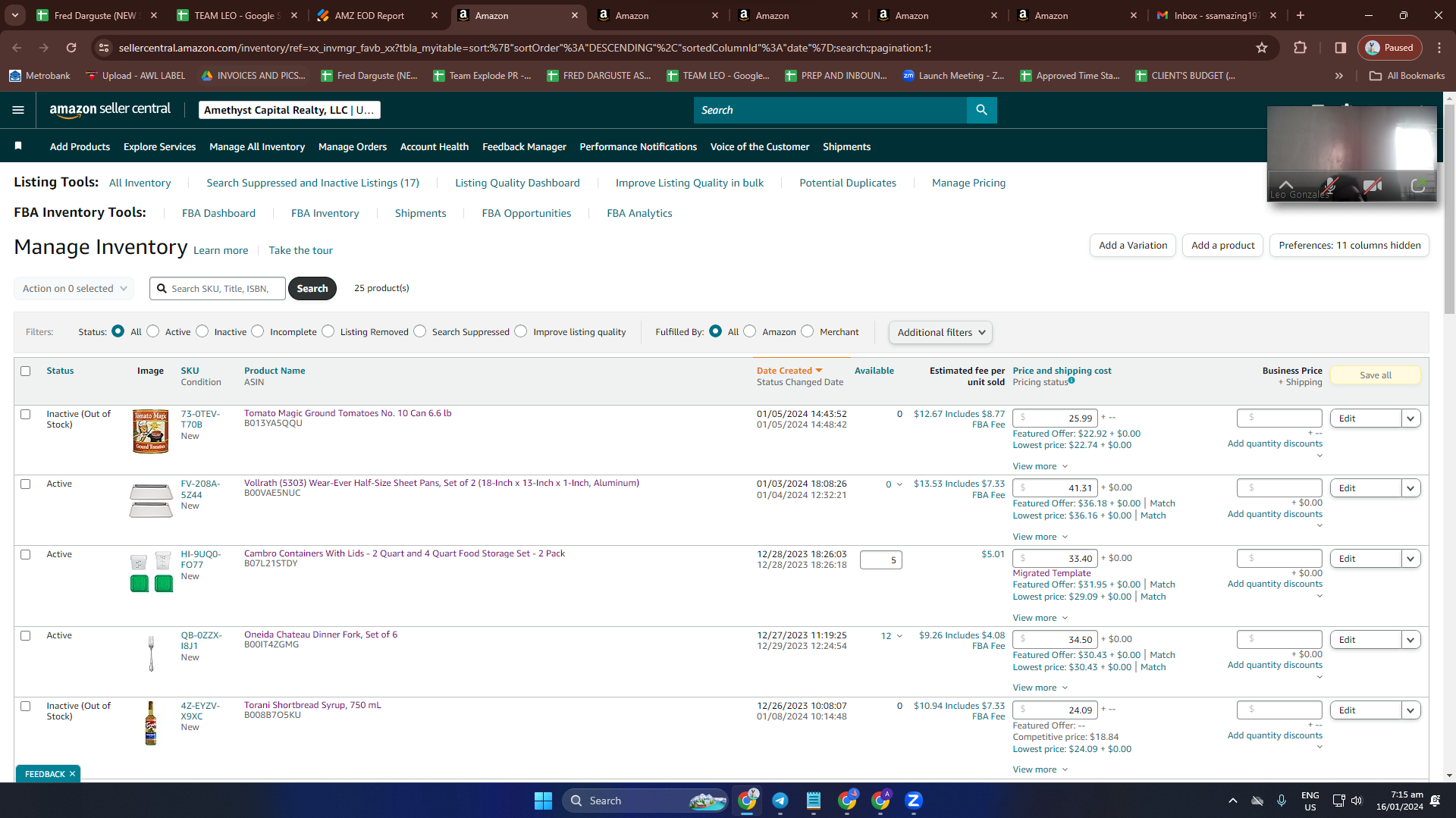Reload the page with the refresh icon
Screen dimensions: 1456x818
click(71, 48)
